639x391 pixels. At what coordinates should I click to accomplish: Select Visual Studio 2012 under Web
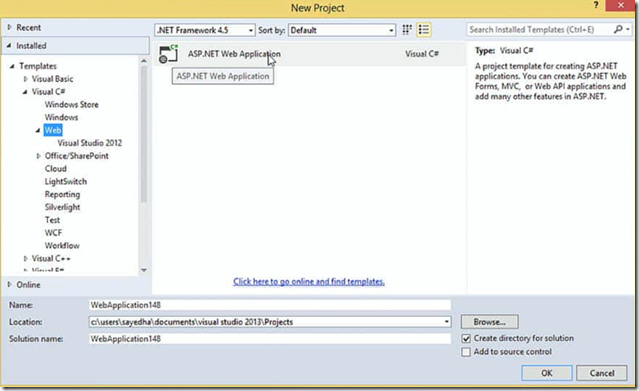[90, 143]
